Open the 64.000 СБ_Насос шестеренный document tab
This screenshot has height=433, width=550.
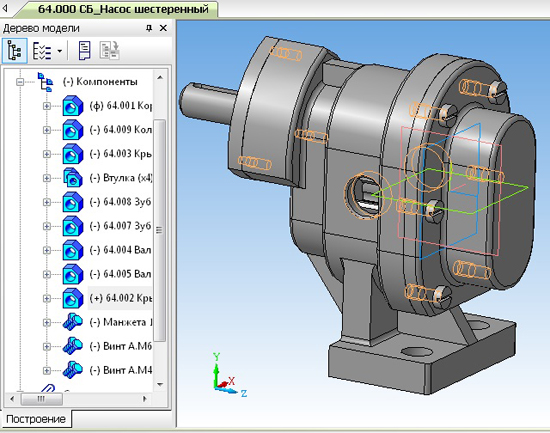(x=123, y=9)
